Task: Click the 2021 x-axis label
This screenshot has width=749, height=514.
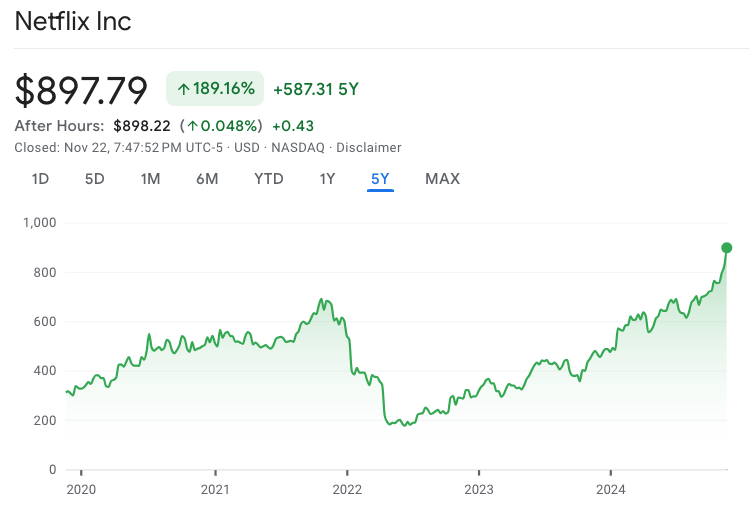Action: coord(215,490)
